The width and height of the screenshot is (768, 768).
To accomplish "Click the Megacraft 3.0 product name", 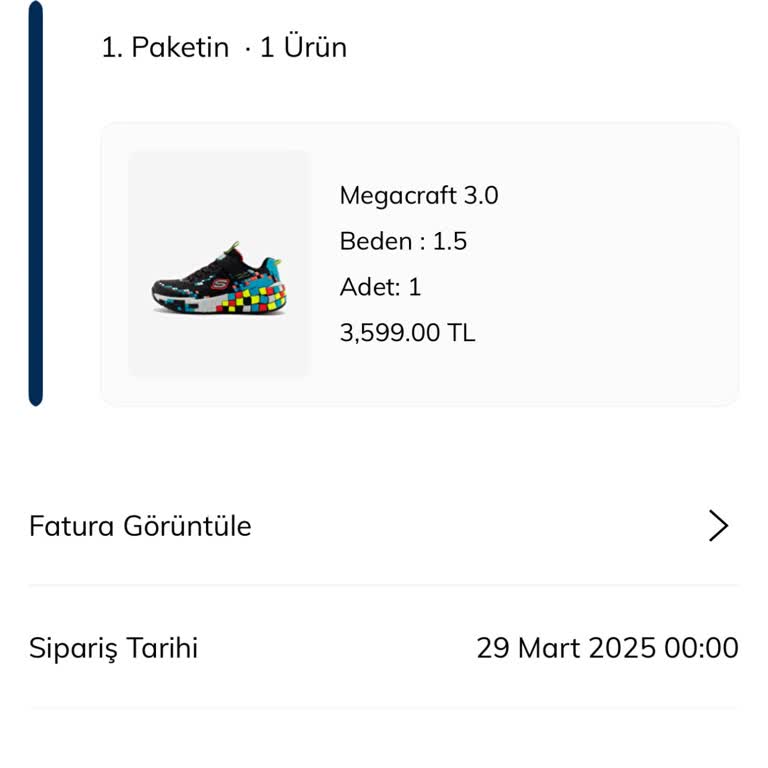I will coord(418,195).
